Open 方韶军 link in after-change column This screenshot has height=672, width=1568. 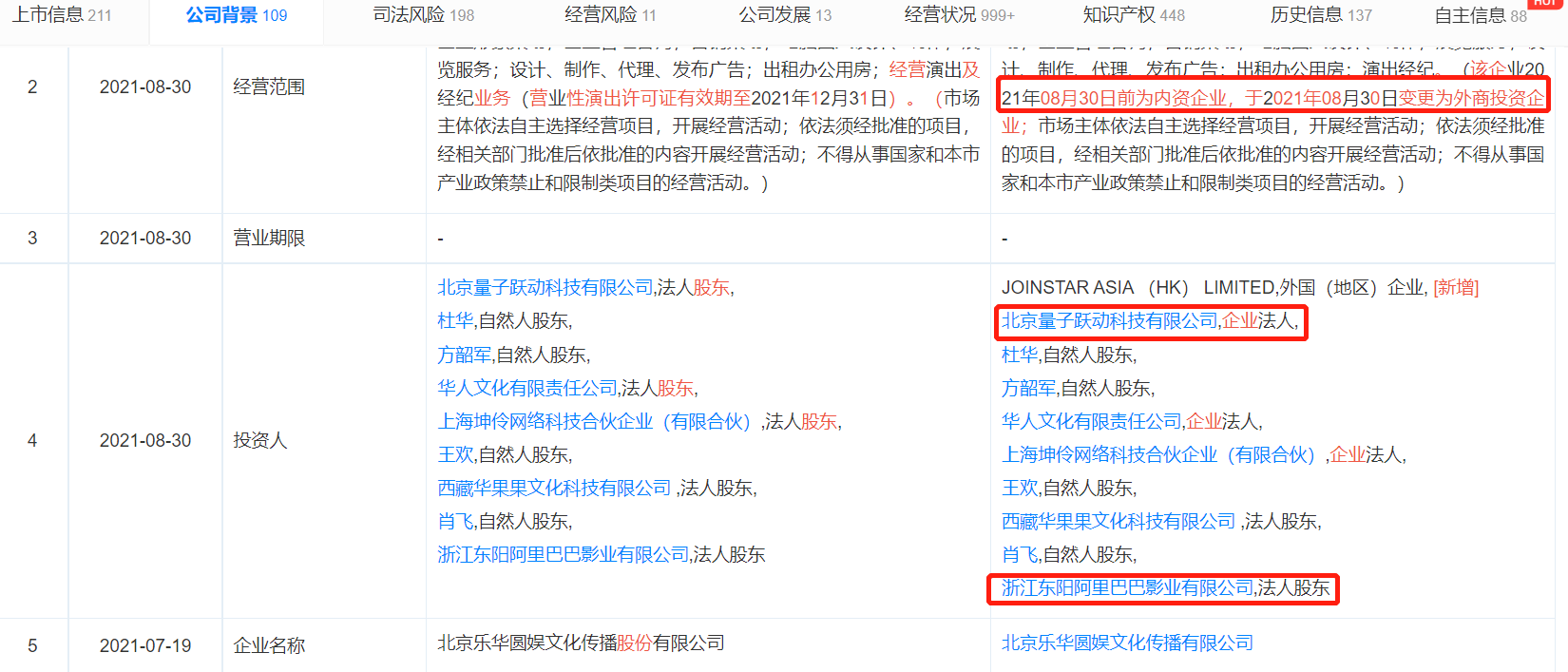pyautogui.click(x=1028, y=388)
